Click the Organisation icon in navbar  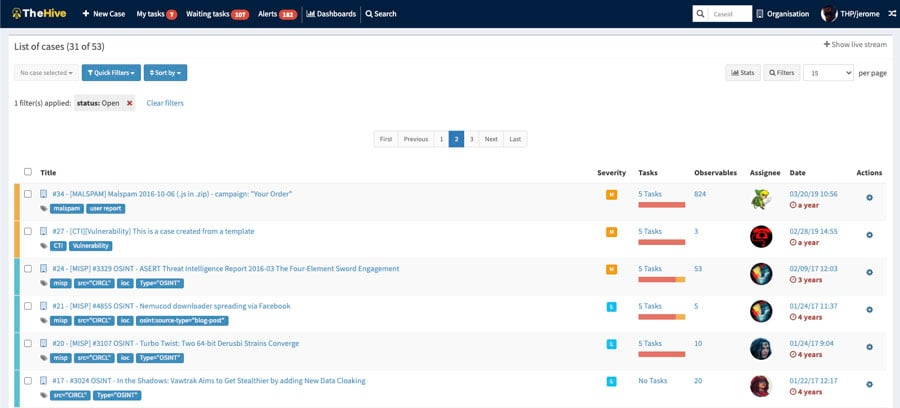pyautogui.click(x=760, y=14)
